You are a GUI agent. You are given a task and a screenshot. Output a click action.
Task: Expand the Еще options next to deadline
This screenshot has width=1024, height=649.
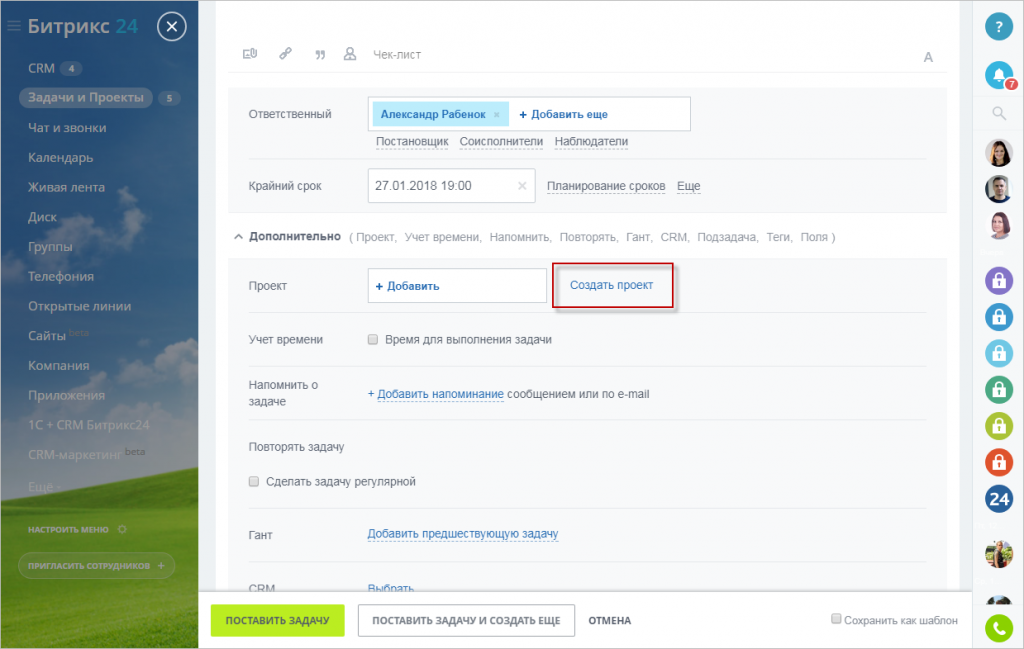tap(688, 186)
